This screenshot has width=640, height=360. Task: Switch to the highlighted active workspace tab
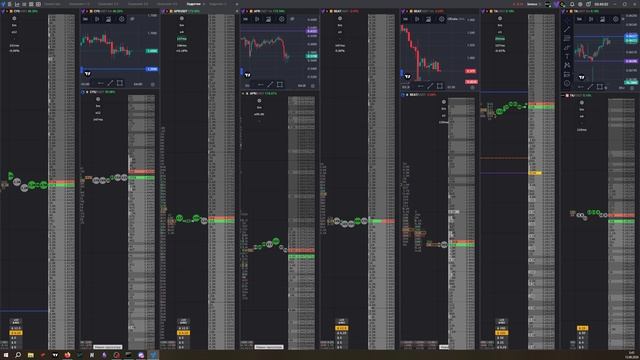tap(195, 4)
